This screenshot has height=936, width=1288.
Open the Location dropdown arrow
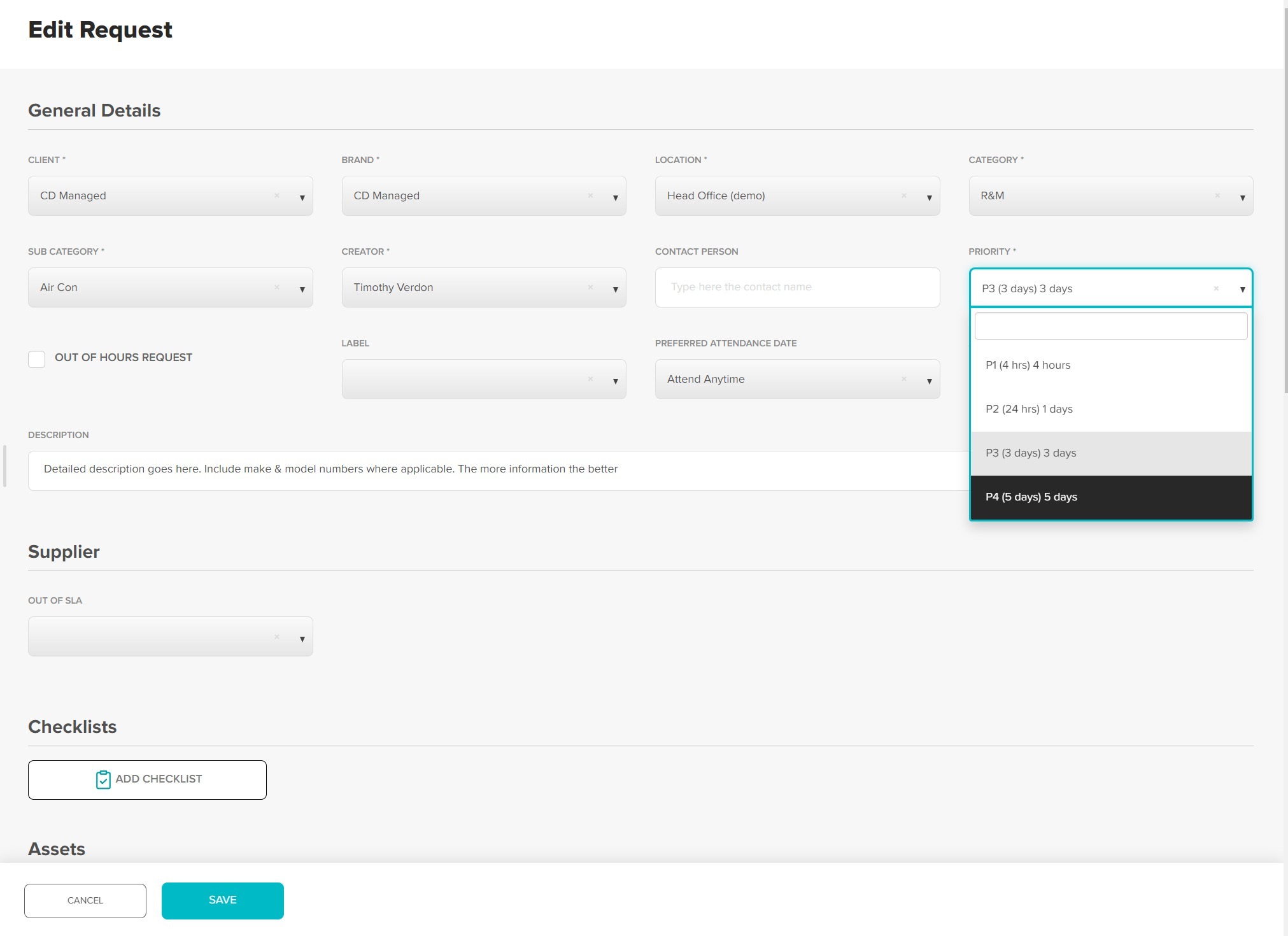click(929, 197)
